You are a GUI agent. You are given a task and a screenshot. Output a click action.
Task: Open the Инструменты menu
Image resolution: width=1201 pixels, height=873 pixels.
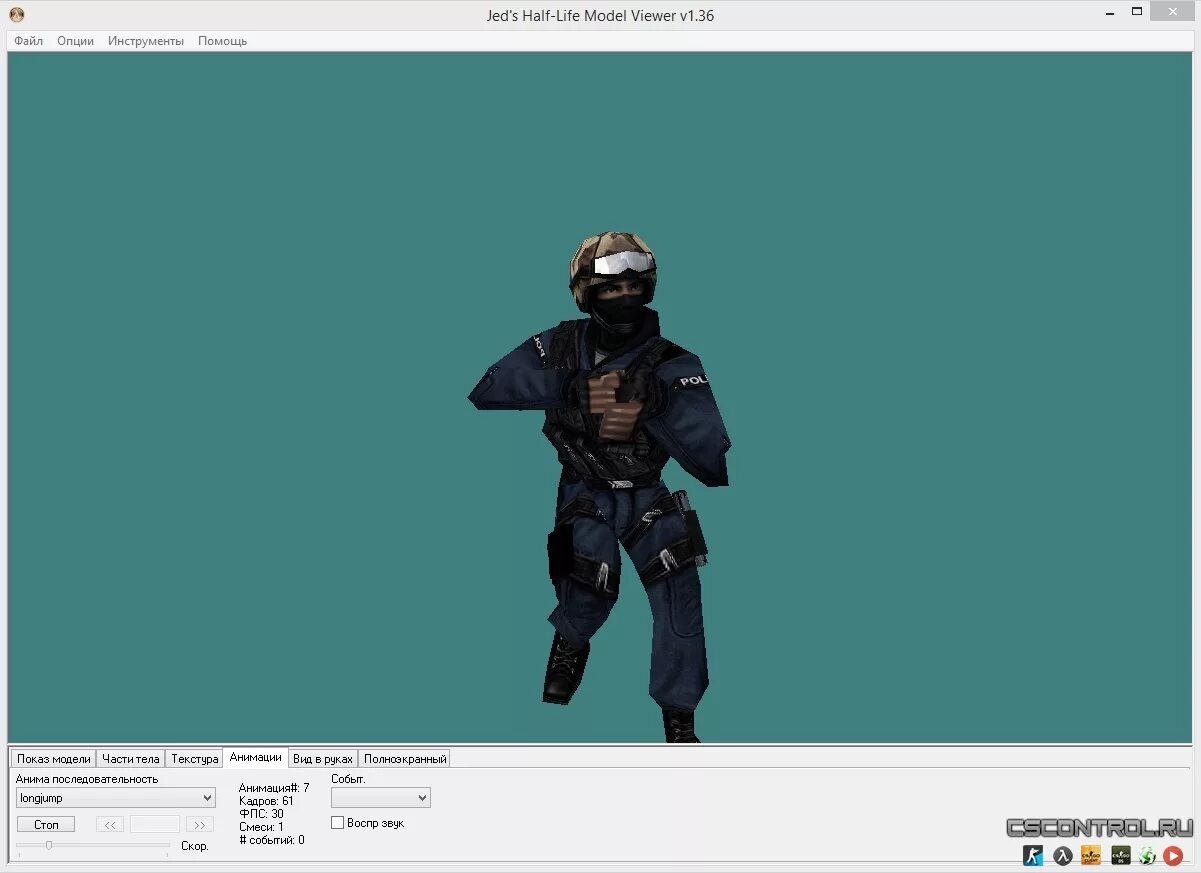click(146, 41)
